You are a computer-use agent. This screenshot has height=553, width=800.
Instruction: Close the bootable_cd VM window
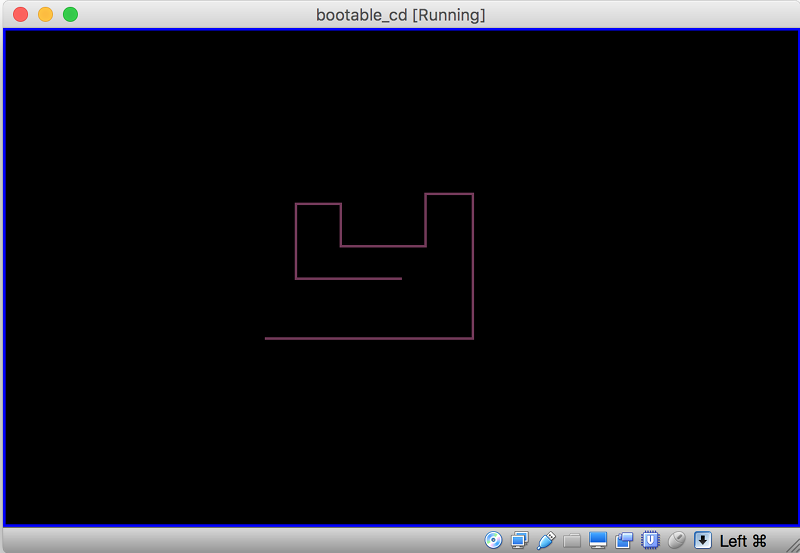19,15
